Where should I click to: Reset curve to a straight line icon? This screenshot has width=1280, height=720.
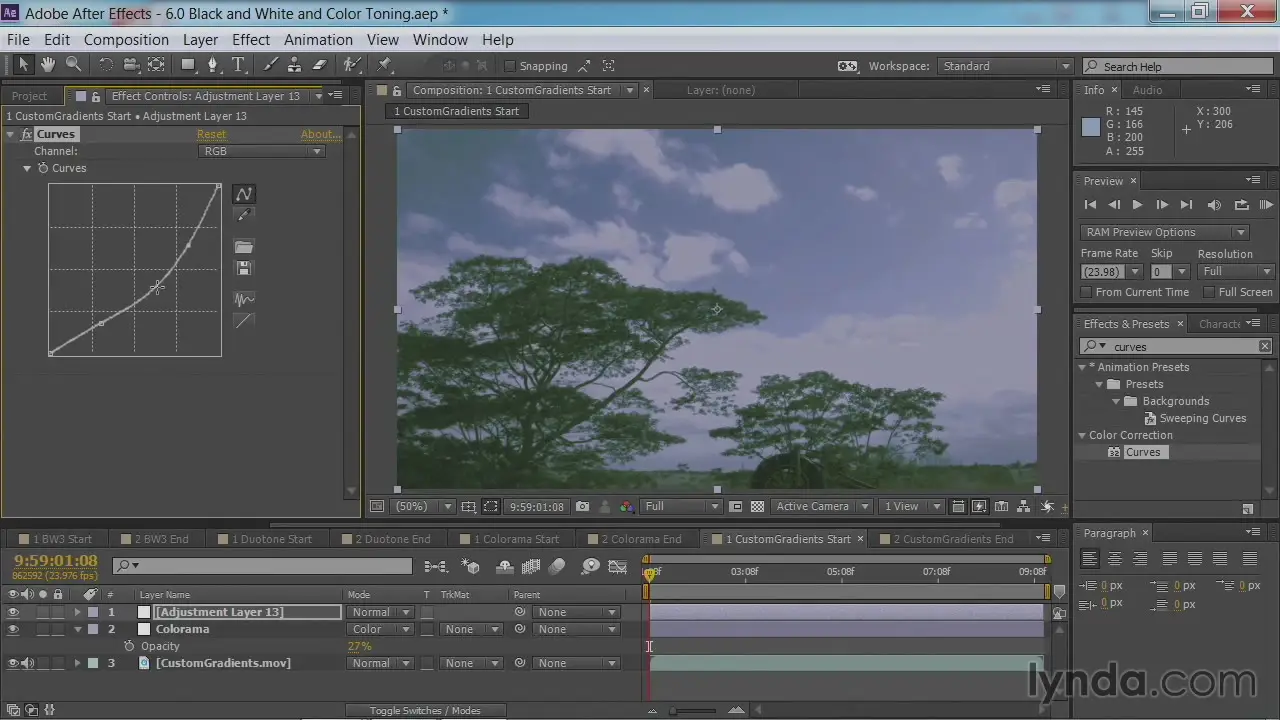(244, 321)
